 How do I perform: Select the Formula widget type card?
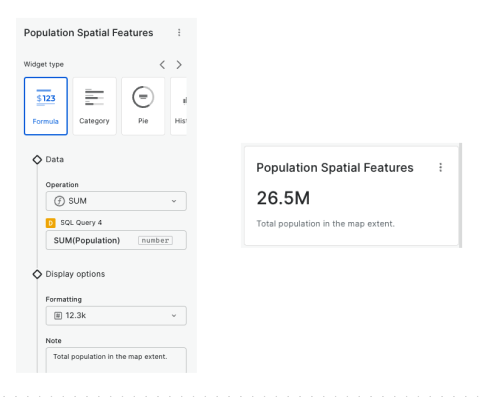(46, 106)
